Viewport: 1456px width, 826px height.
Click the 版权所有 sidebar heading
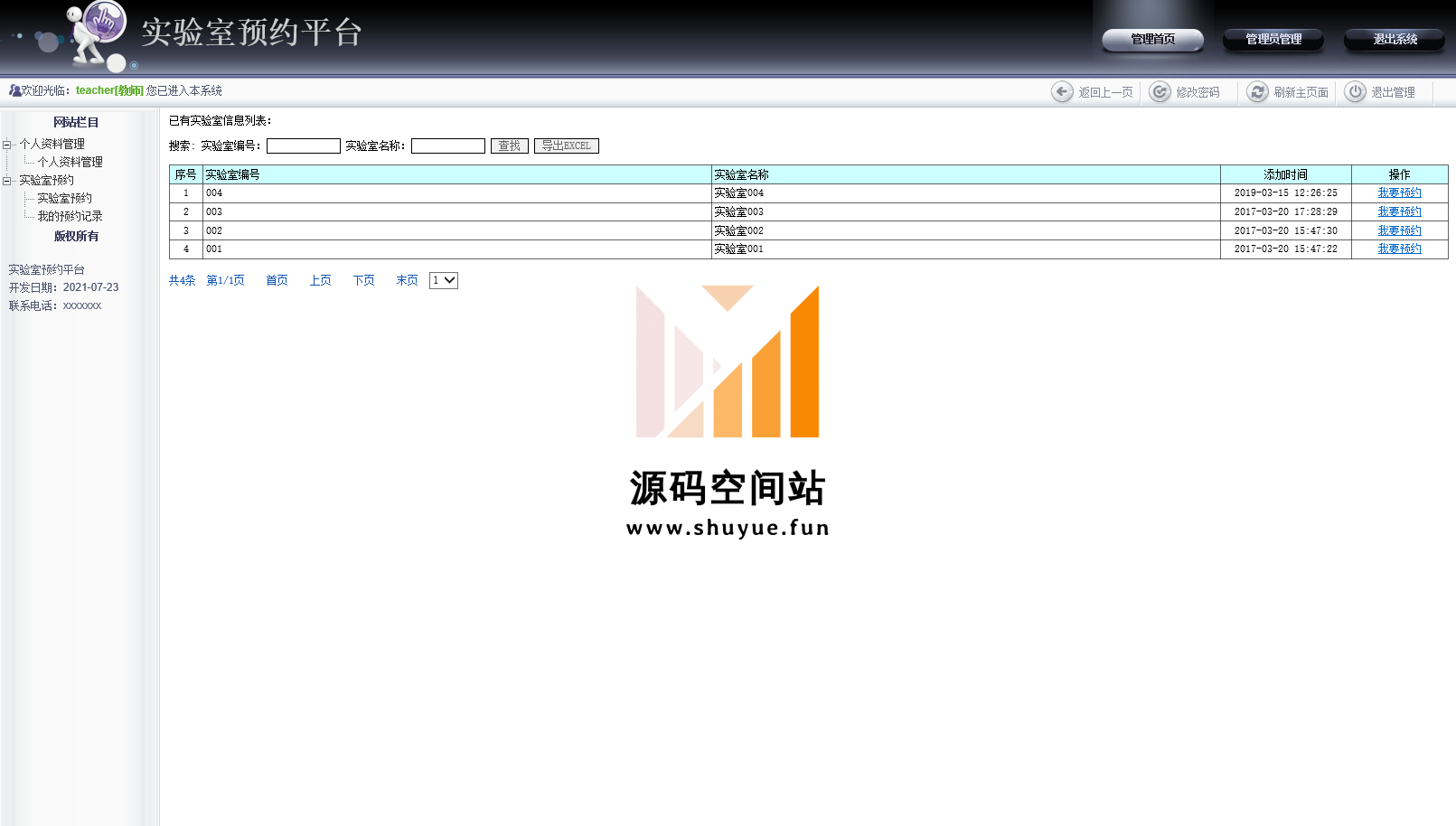[x=76, y=236]
